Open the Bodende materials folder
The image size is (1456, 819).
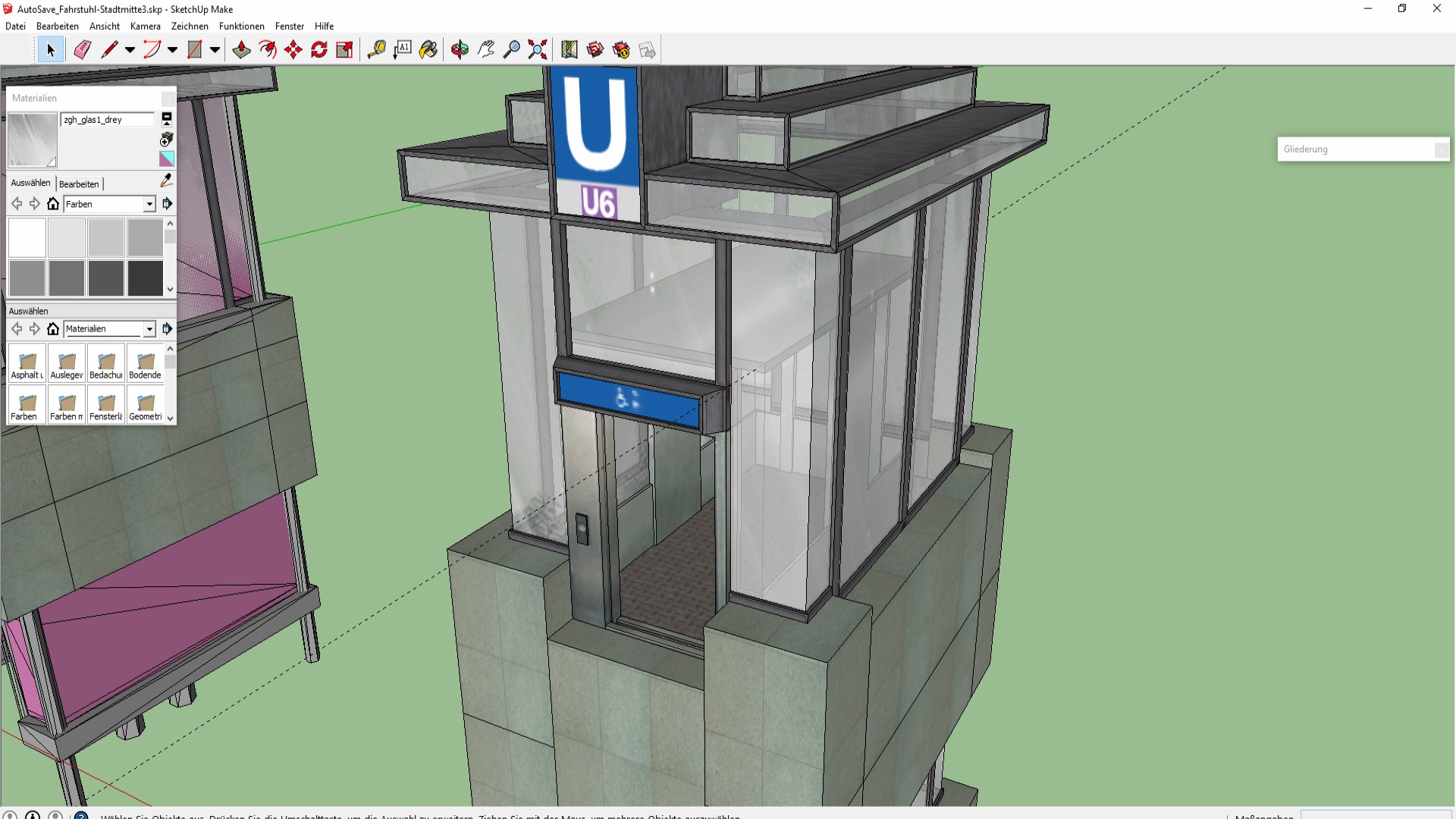(145, 362)
